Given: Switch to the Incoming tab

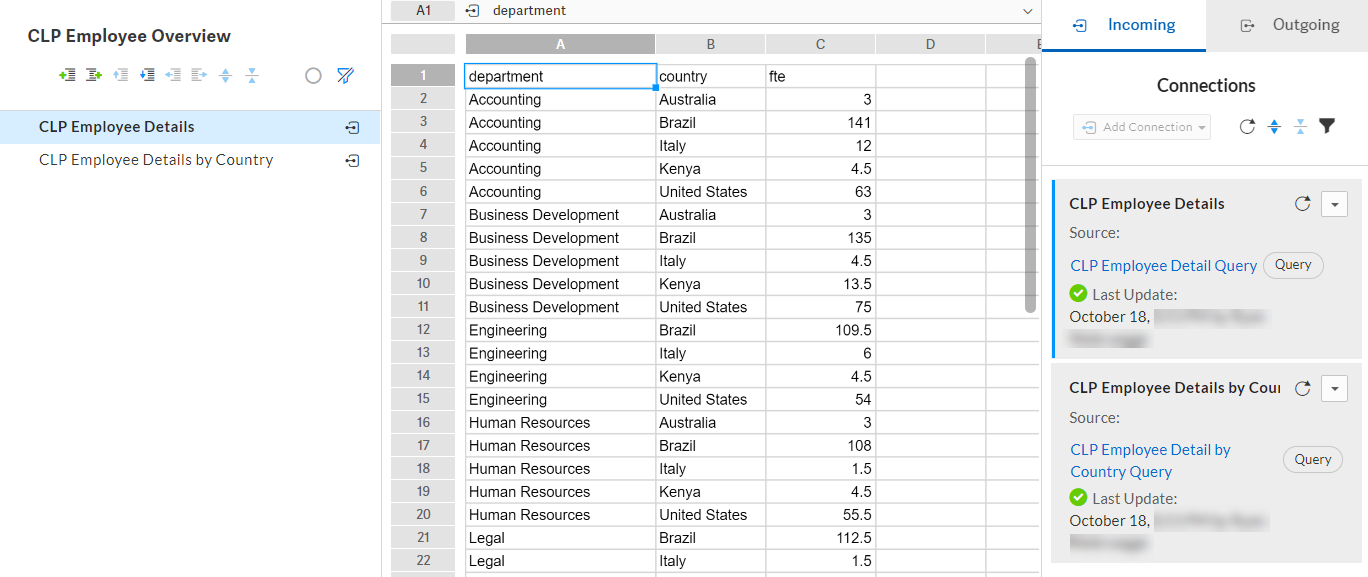Looking at the screenshot, I should tap(1124, 25).
